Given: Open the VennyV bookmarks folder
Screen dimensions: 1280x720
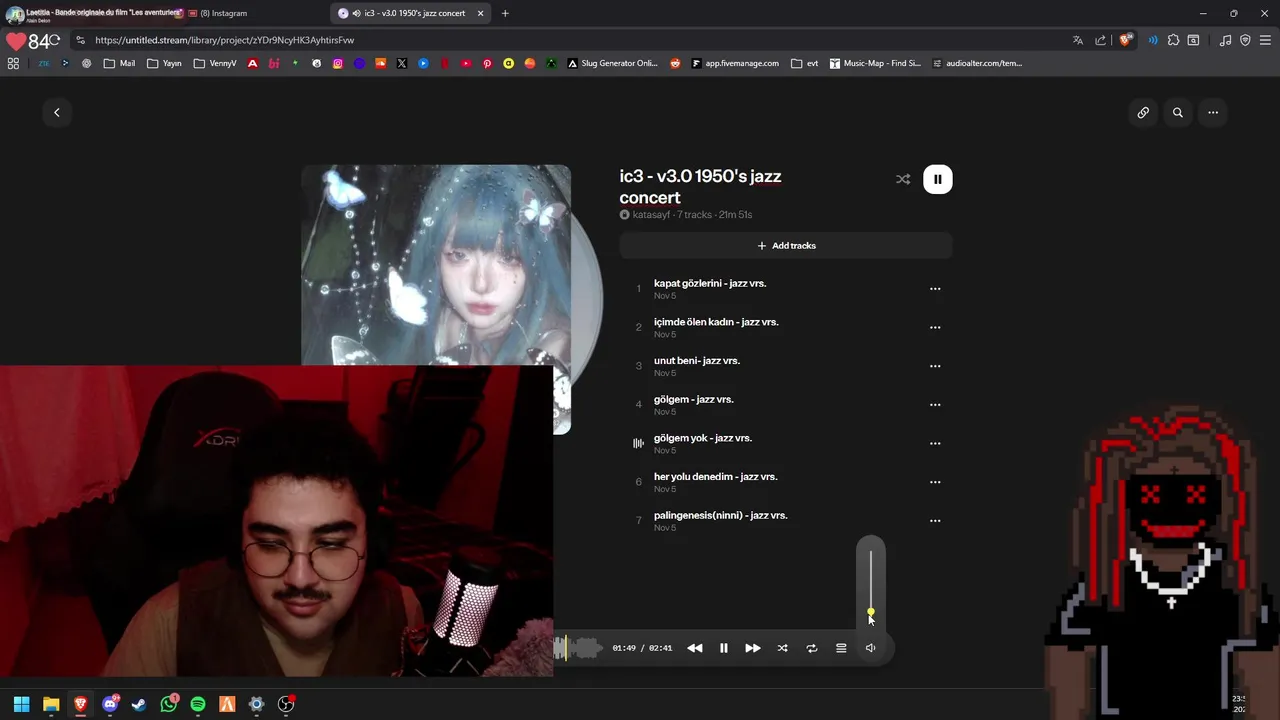Looking at the screenshot, I should [215, 63].
